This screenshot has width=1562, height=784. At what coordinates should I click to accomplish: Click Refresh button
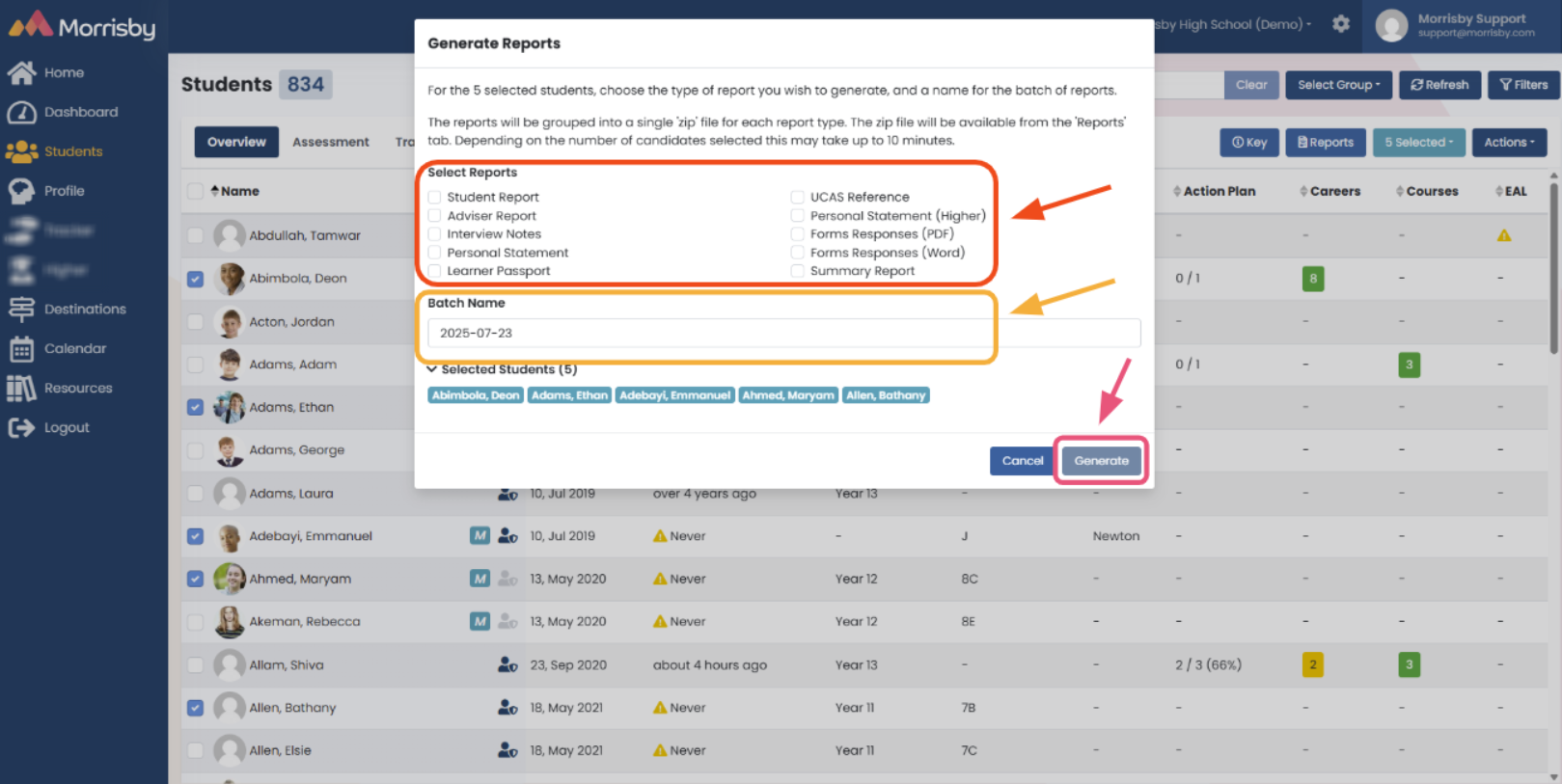pyautogui.click(x=1439, y=85)
